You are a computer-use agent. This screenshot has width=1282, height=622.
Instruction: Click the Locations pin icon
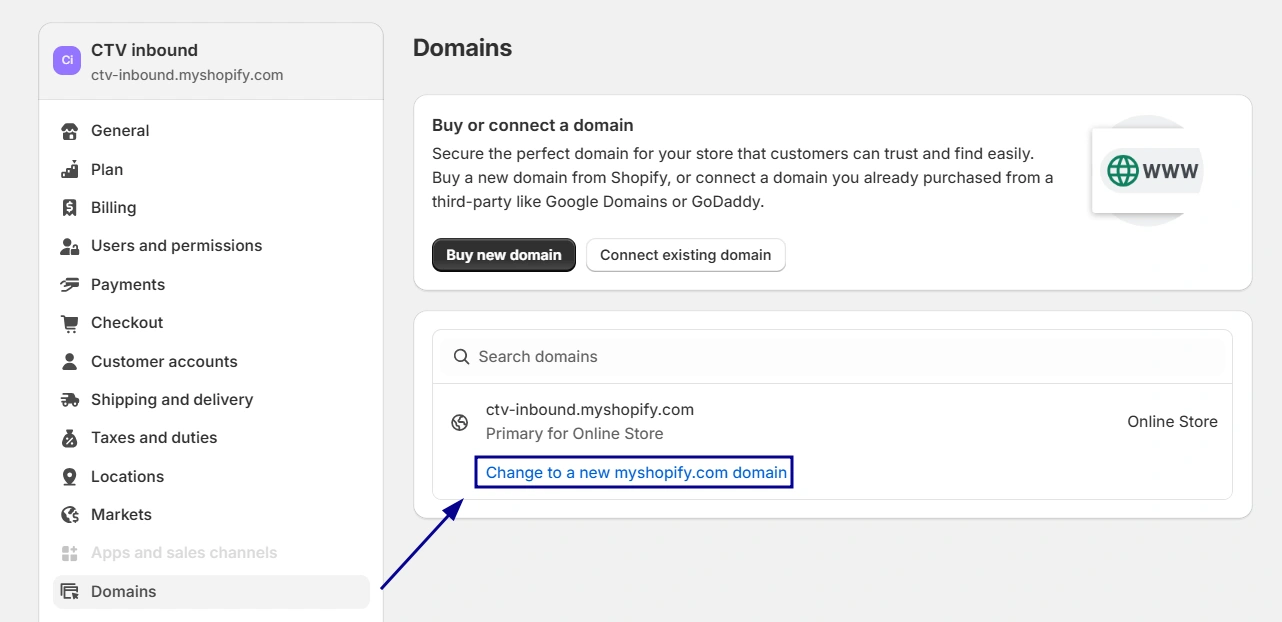[69, 477]
